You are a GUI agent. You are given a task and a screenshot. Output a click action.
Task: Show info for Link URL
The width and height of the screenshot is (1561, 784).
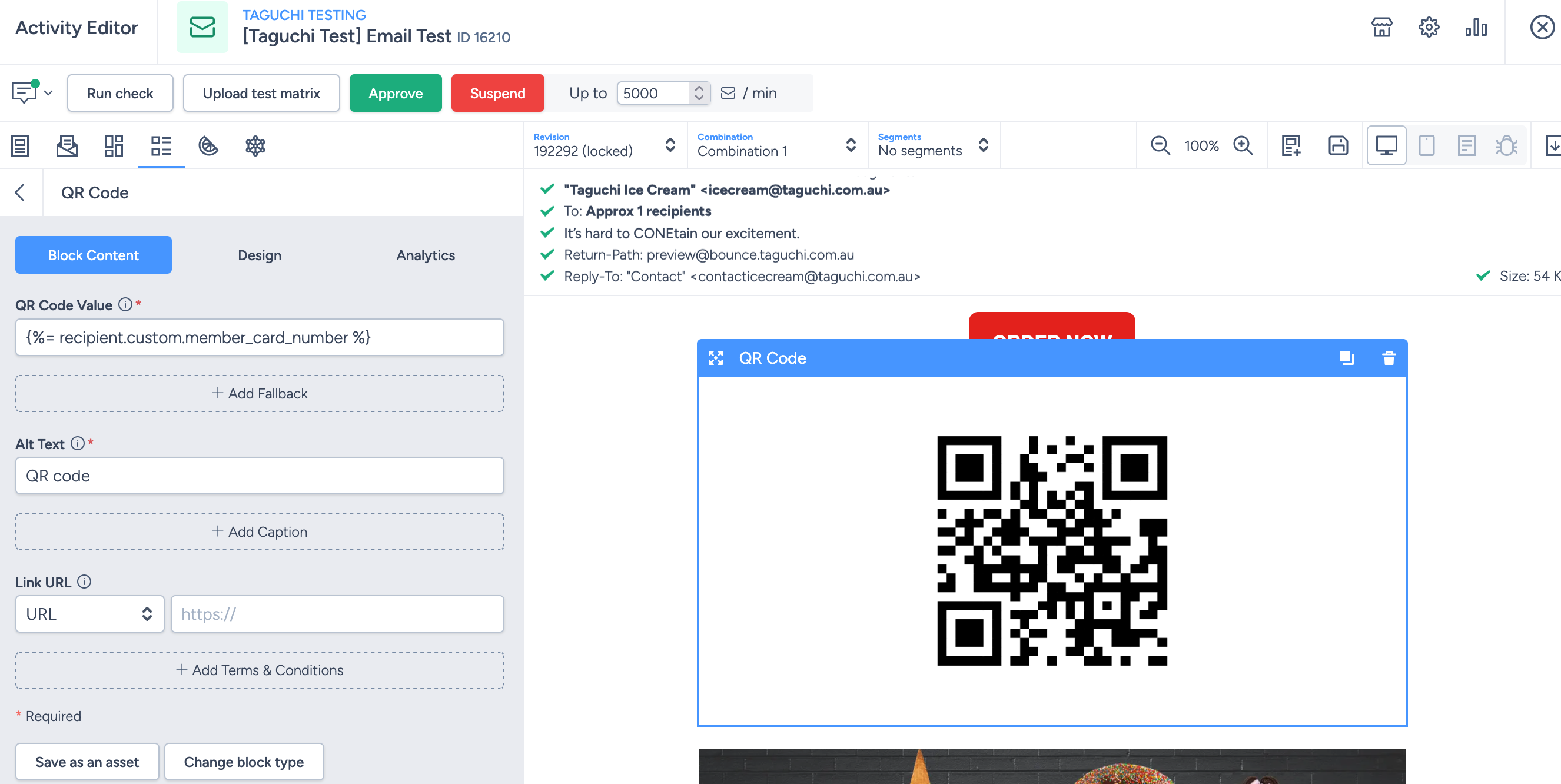(84, 582)
